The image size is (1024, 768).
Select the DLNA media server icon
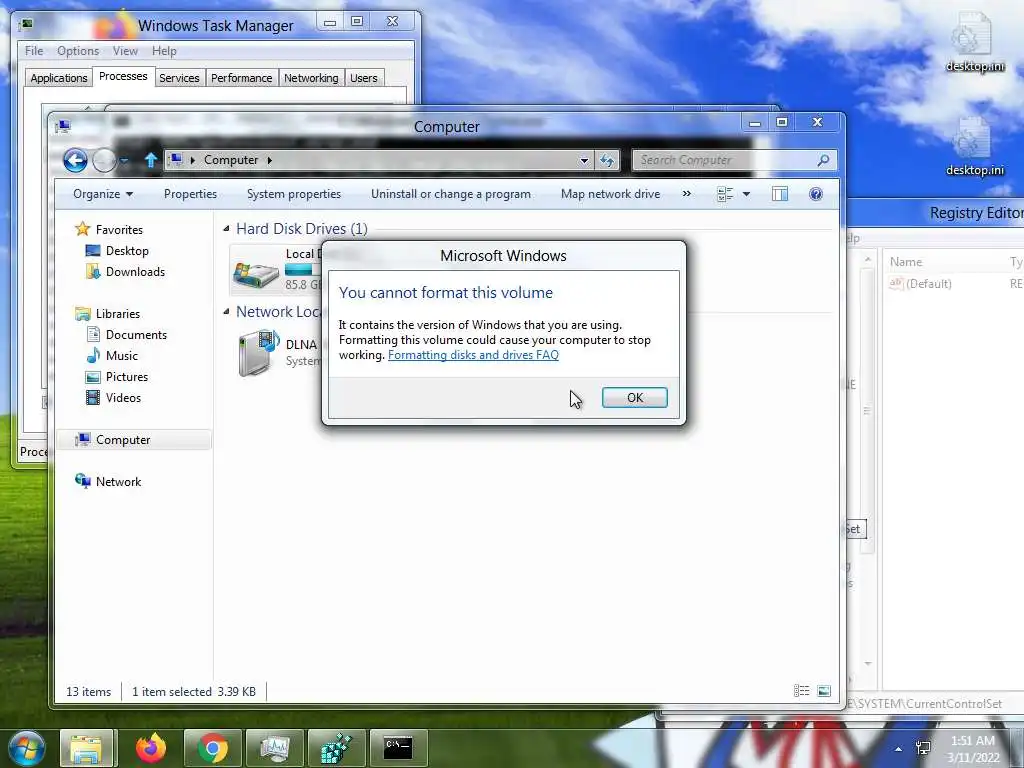[259, 353]
